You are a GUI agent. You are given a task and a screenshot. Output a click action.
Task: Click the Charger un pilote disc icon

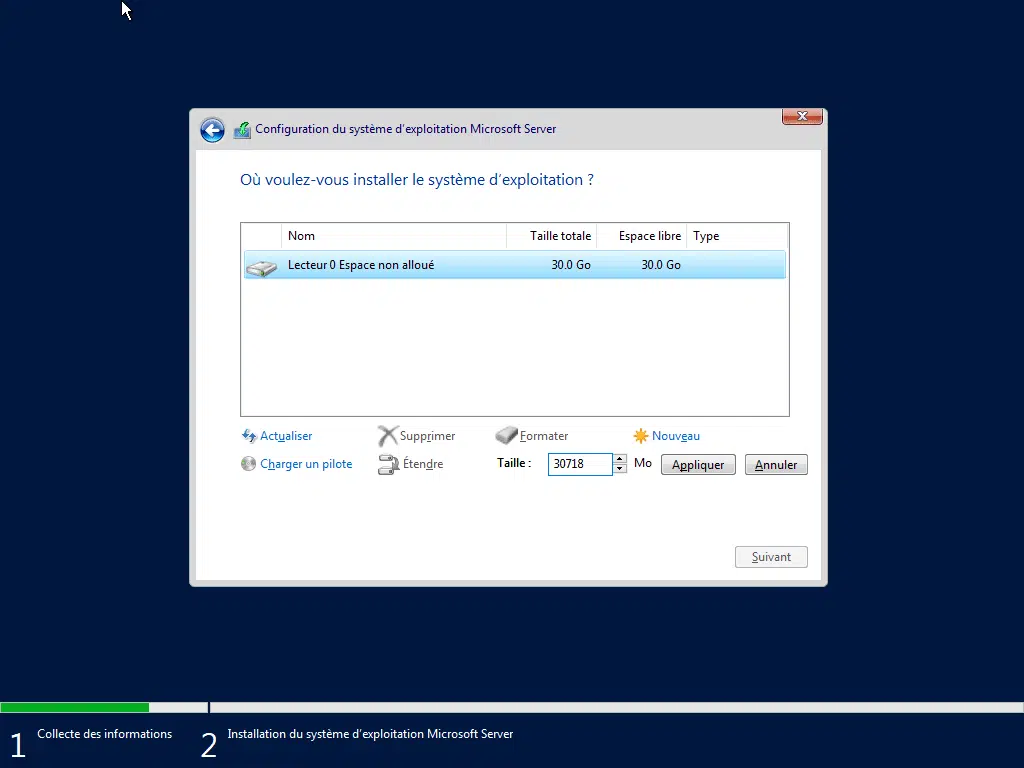tap(248, 464)
